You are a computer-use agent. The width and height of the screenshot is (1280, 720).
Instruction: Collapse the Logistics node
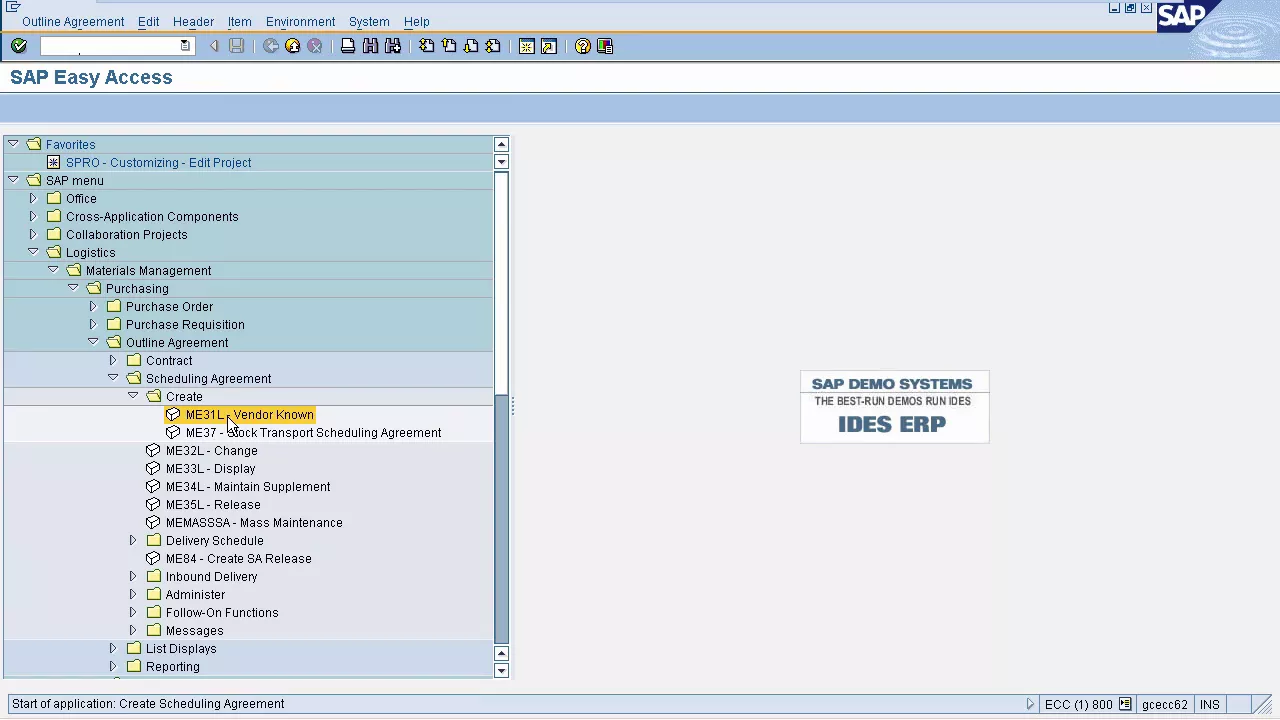pos(33,252)
